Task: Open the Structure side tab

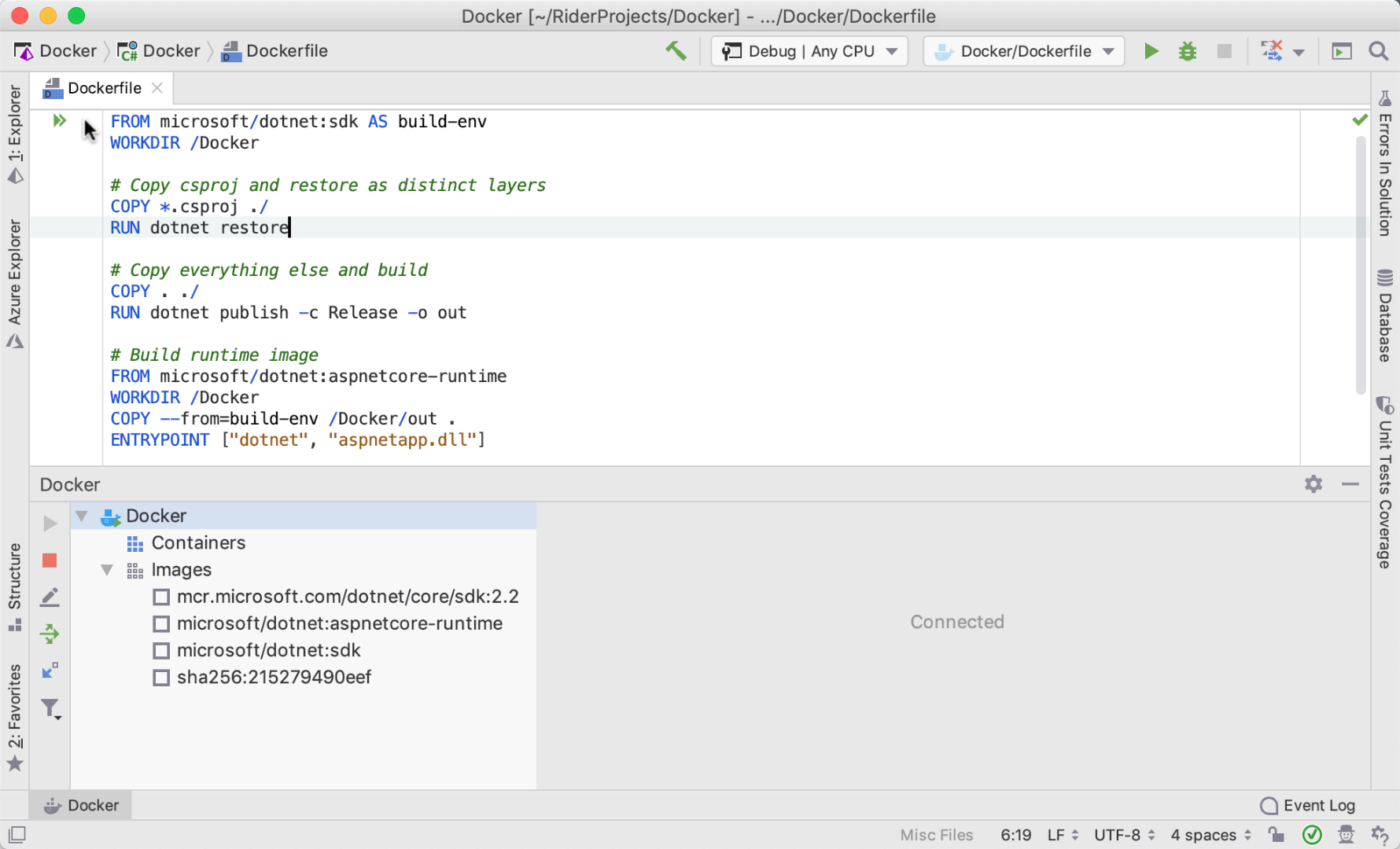Action: click(15, 586)
